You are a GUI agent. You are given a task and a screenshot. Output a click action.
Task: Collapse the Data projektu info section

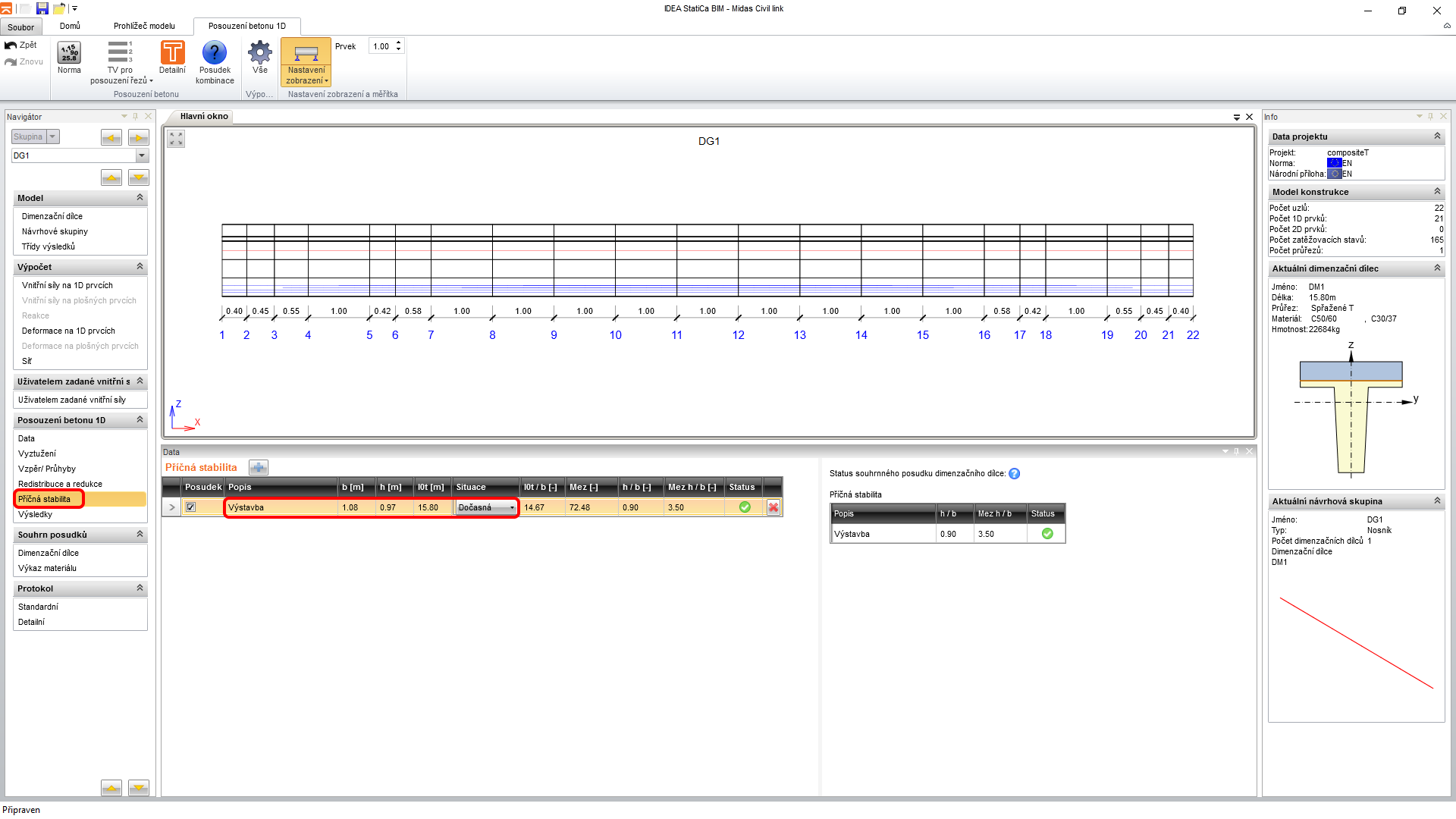1437,136
